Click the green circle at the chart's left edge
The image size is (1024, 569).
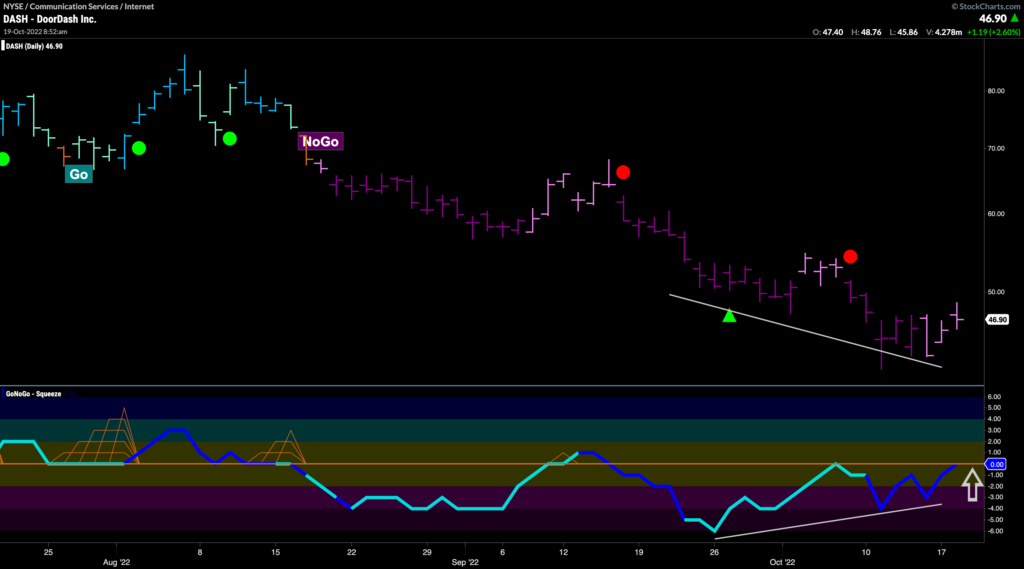click(4, 159)
